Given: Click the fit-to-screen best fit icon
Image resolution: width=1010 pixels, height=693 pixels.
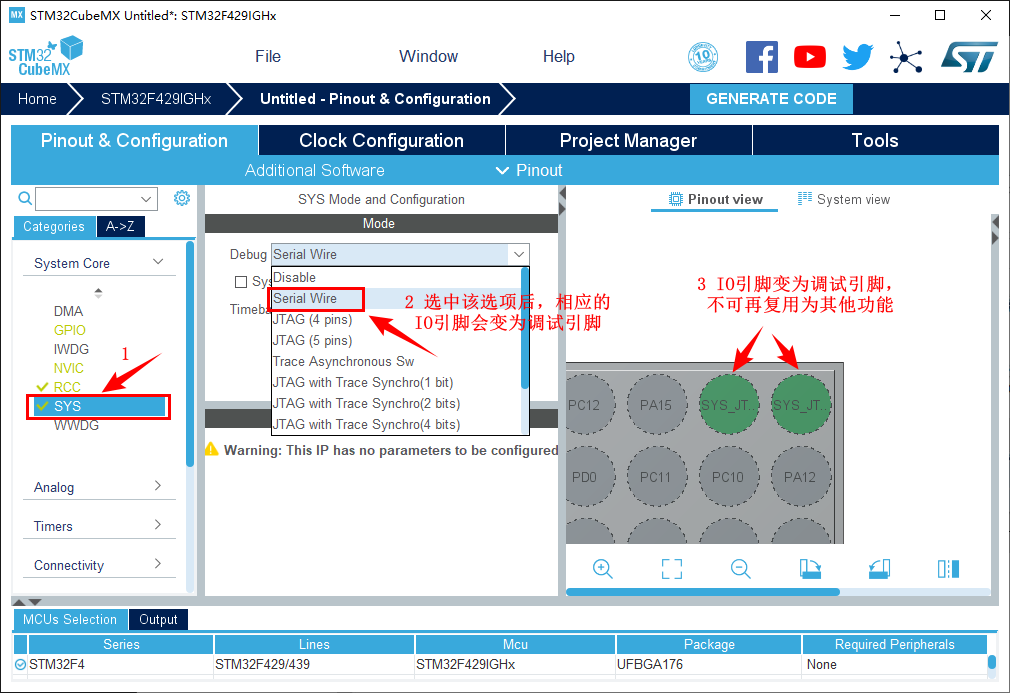Looking at the screenshot, I should [672, 569].
